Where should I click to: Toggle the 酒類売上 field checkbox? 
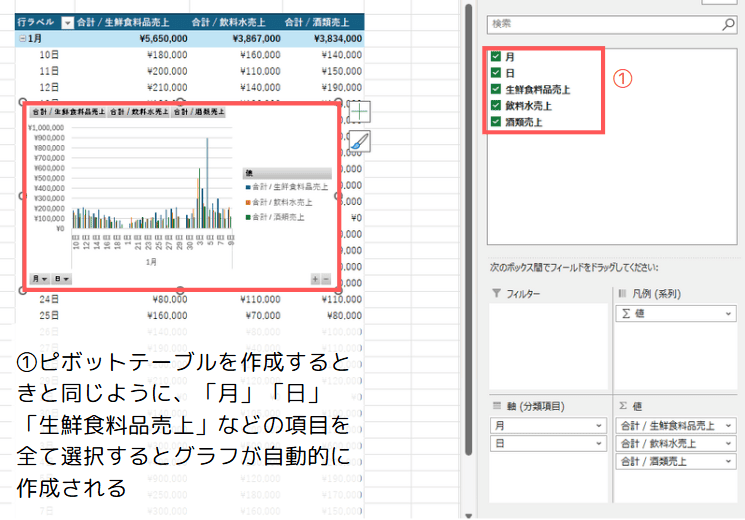[496, 122]
